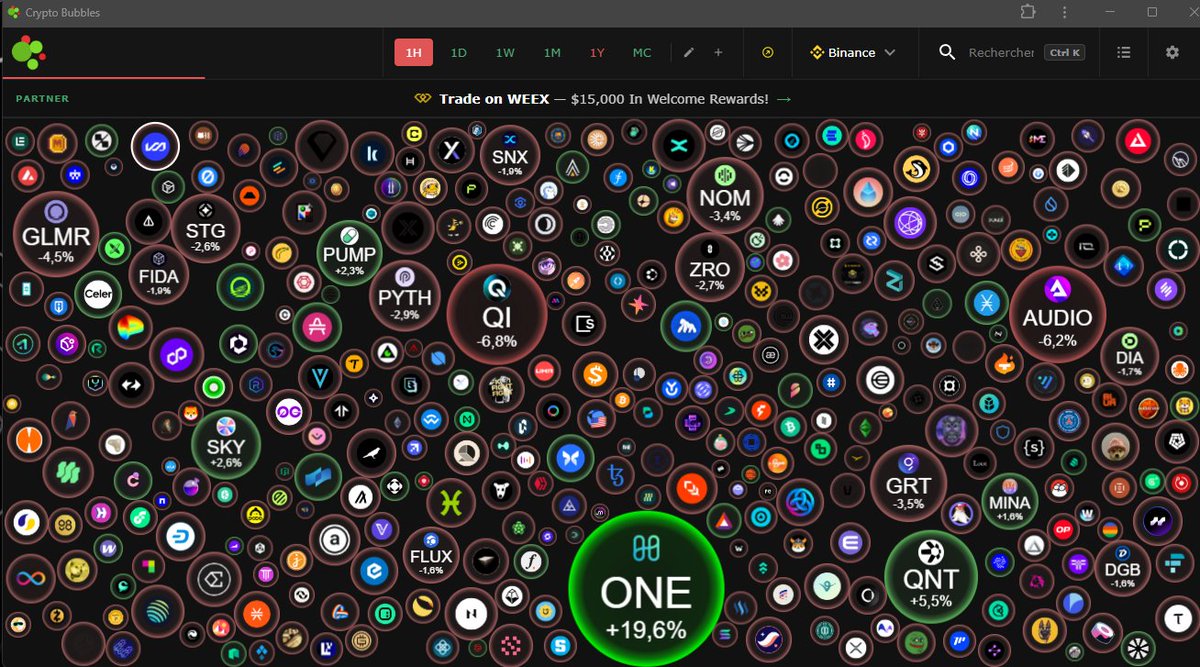Screen dimensions: 1200x667
Task: Click the Rechercher search field
Action: (x=1001, y=53)
